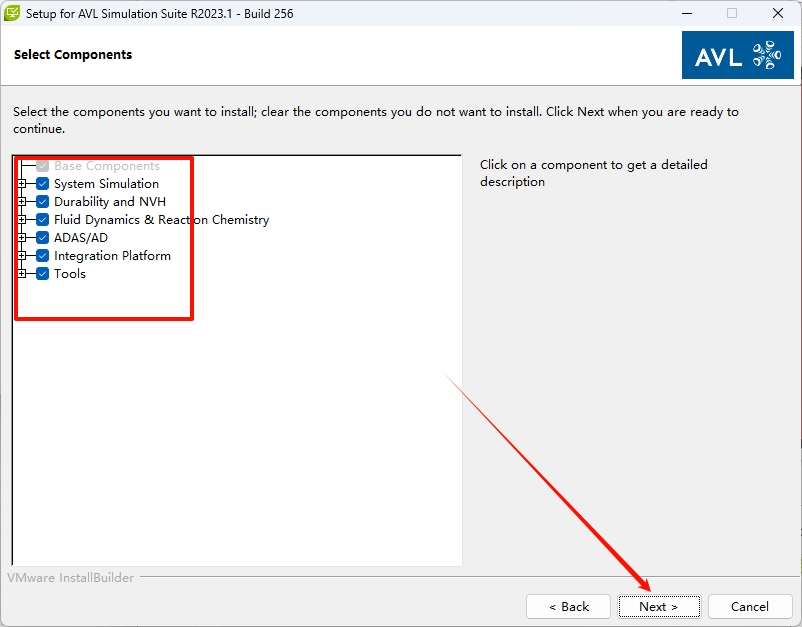Click the AVL logo in header
Image resolution: width=802 pixels, height=627 pixels.
[737, 55]
